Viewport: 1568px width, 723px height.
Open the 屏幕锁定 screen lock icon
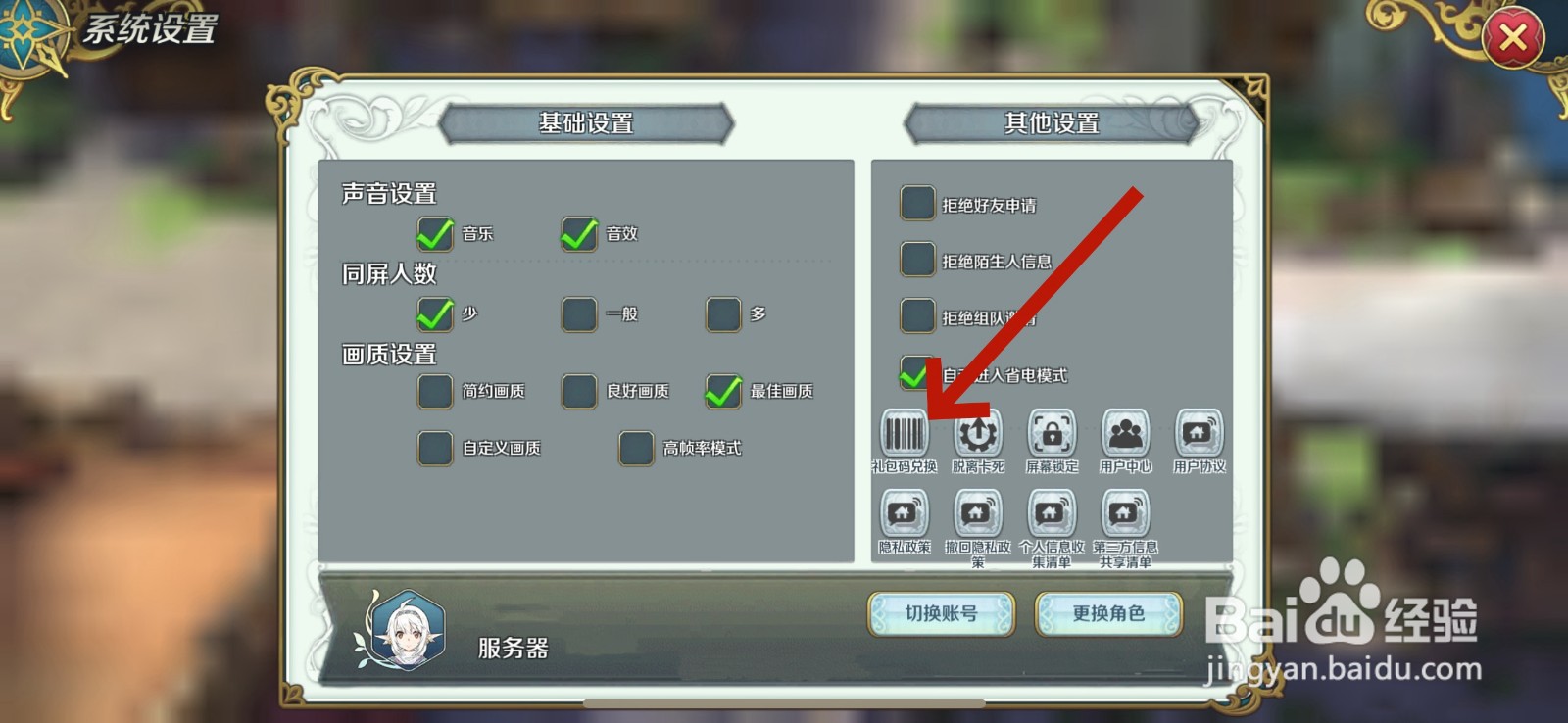pos(1052,433)
